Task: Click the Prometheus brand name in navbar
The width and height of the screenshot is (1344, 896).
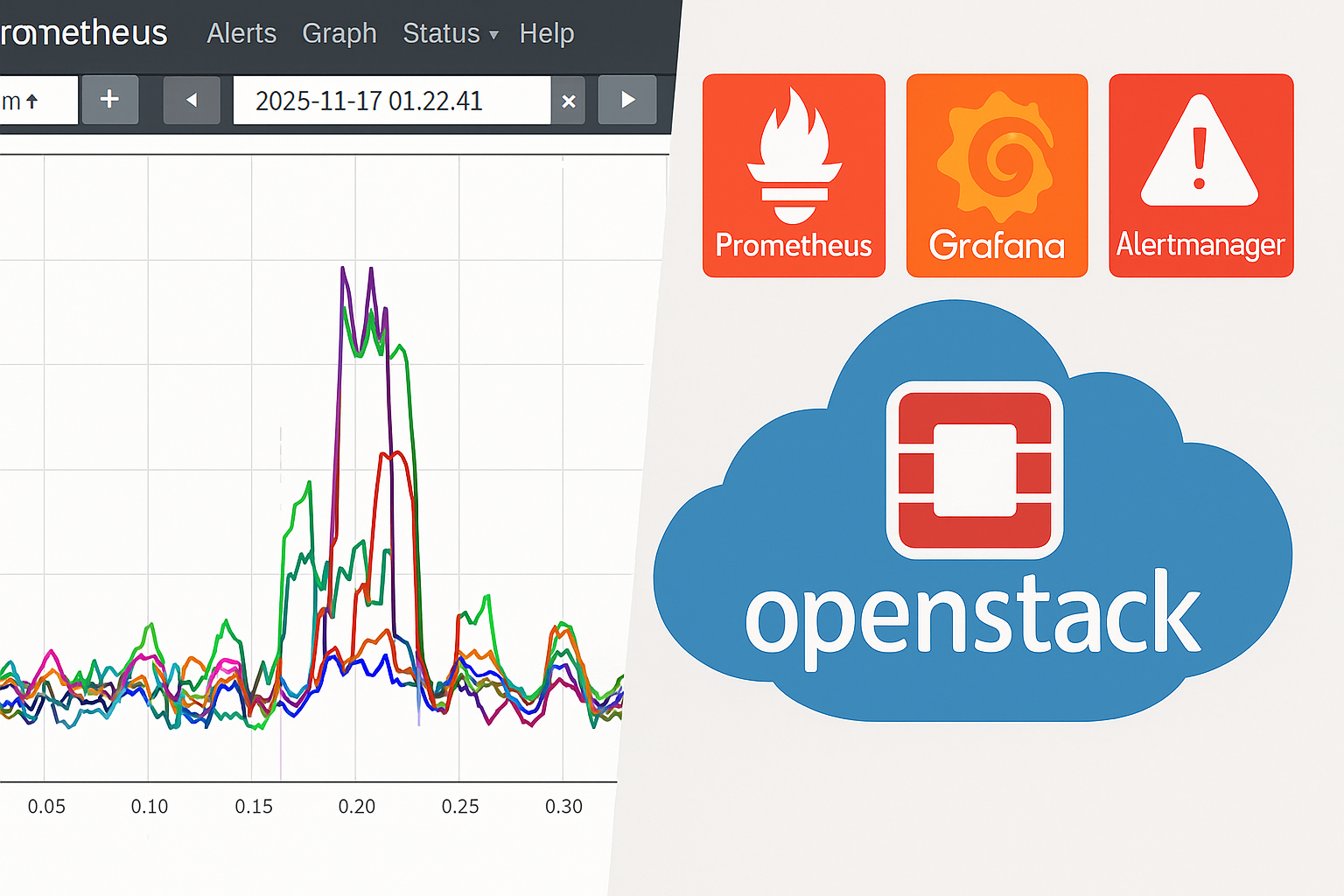Action: pos(83,33)
